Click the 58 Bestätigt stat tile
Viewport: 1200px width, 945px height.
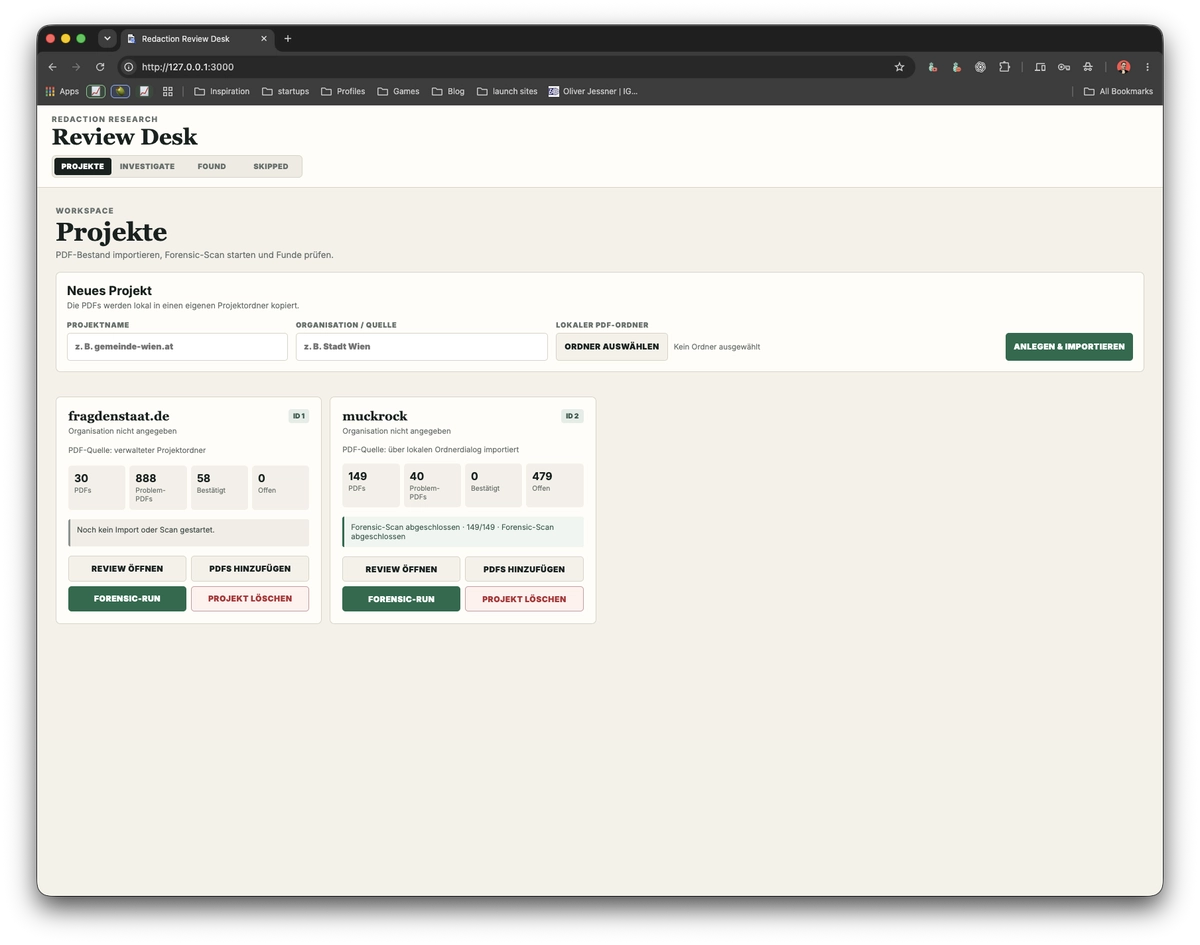pos(219,487)
